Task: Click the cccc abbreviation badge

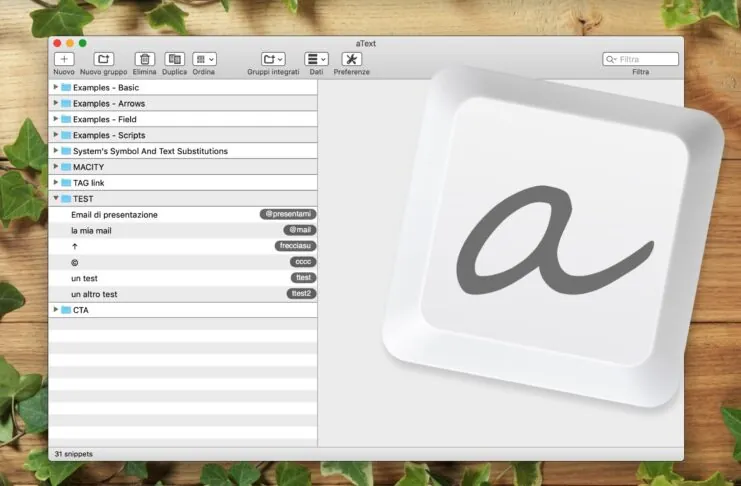Action: 303,261
